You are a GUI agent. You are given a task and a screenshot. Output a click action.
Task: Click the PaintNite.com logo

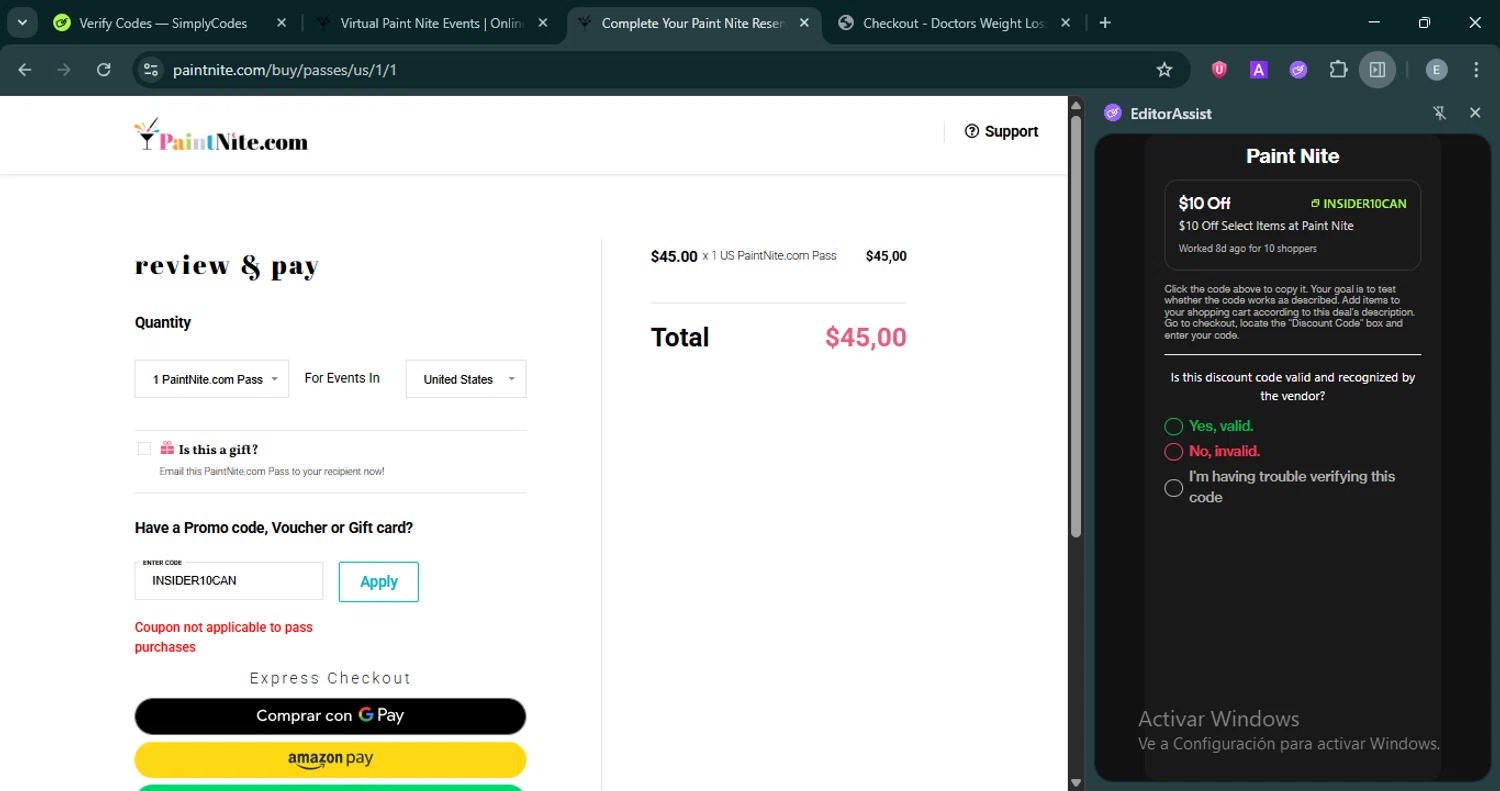[x=221, y=136]
